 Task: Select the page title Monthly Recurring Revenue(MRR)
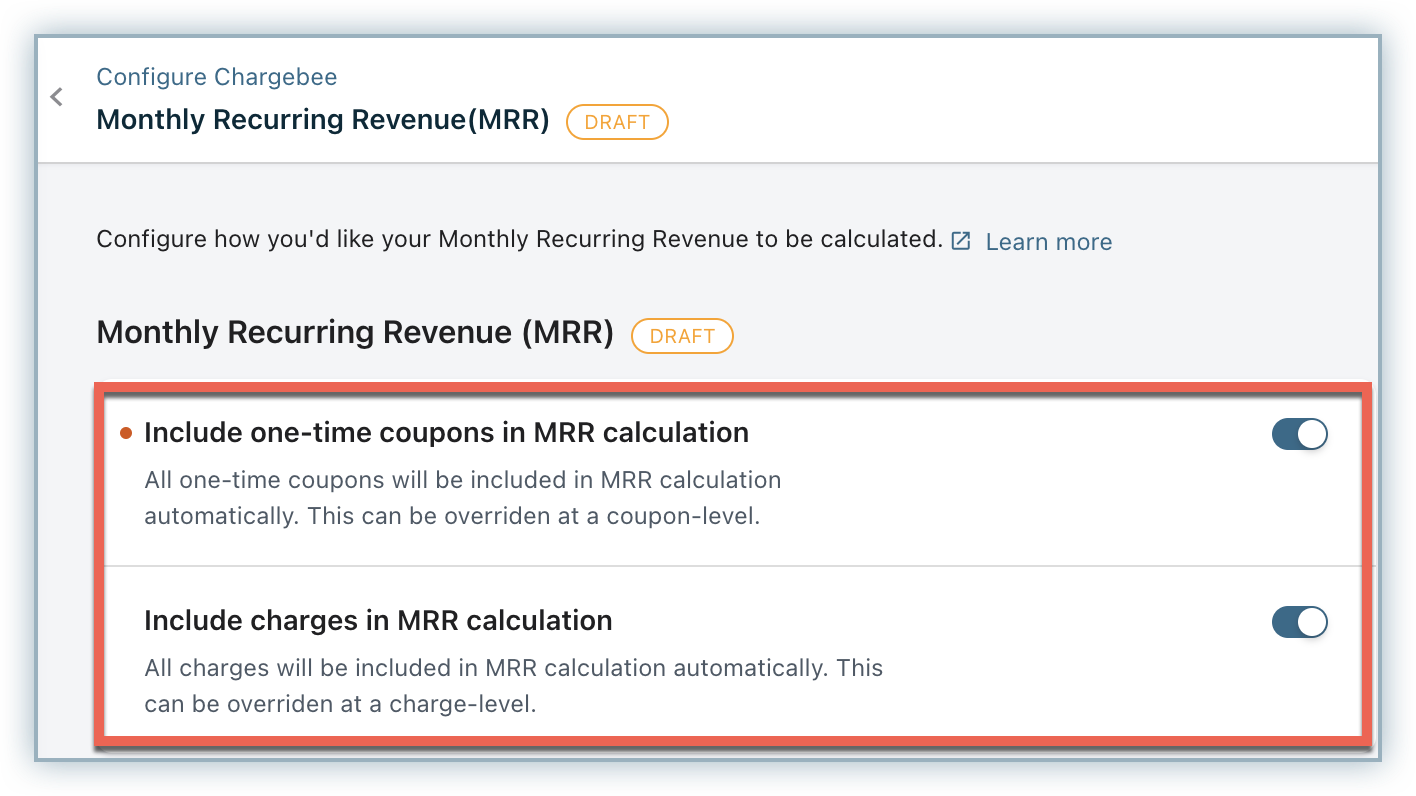323,120
